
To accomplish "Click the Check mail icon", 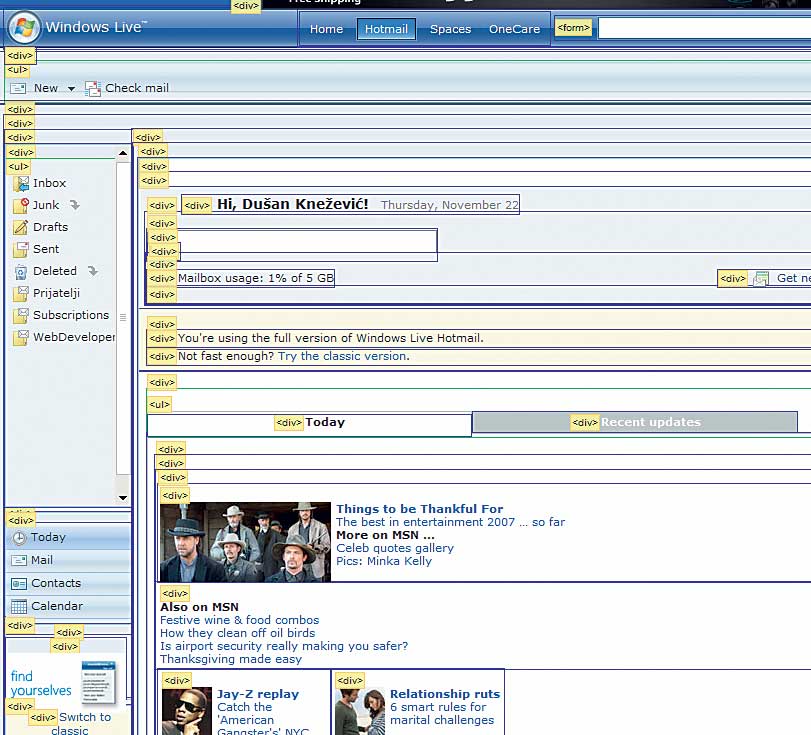I will (x=93, y=89).
